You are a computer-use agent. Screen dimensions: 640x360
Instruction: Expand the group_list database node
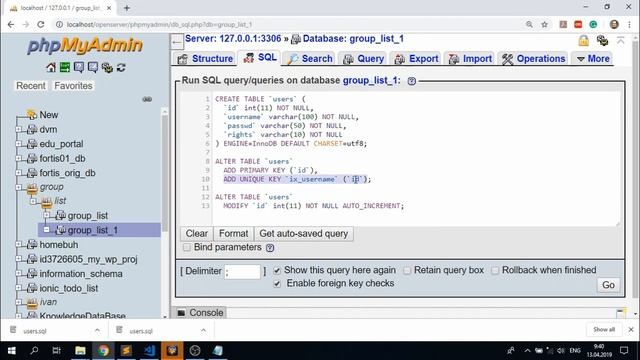pyautogui.click(x=46, y=215)
